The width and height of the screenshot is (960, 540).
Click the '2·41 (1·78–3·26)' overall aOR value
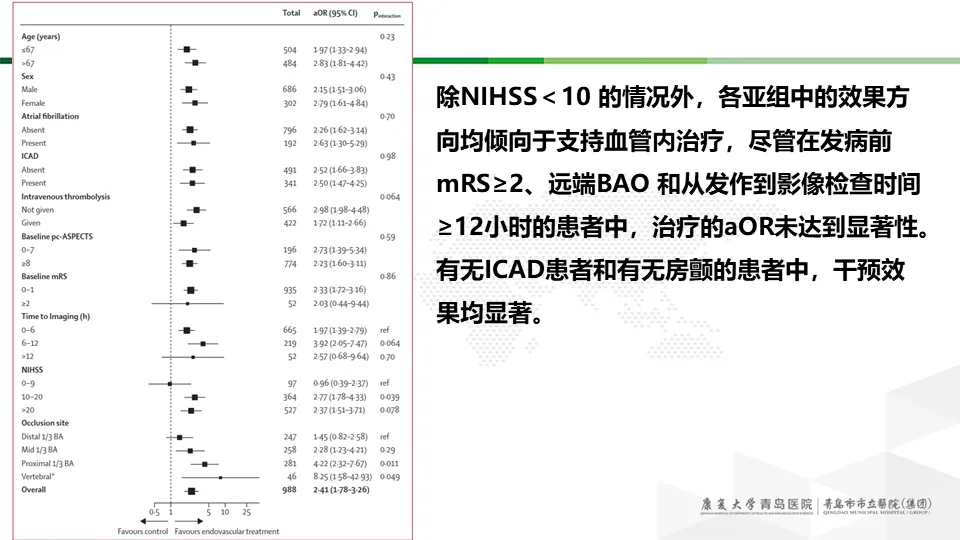[x=341, y=490]
